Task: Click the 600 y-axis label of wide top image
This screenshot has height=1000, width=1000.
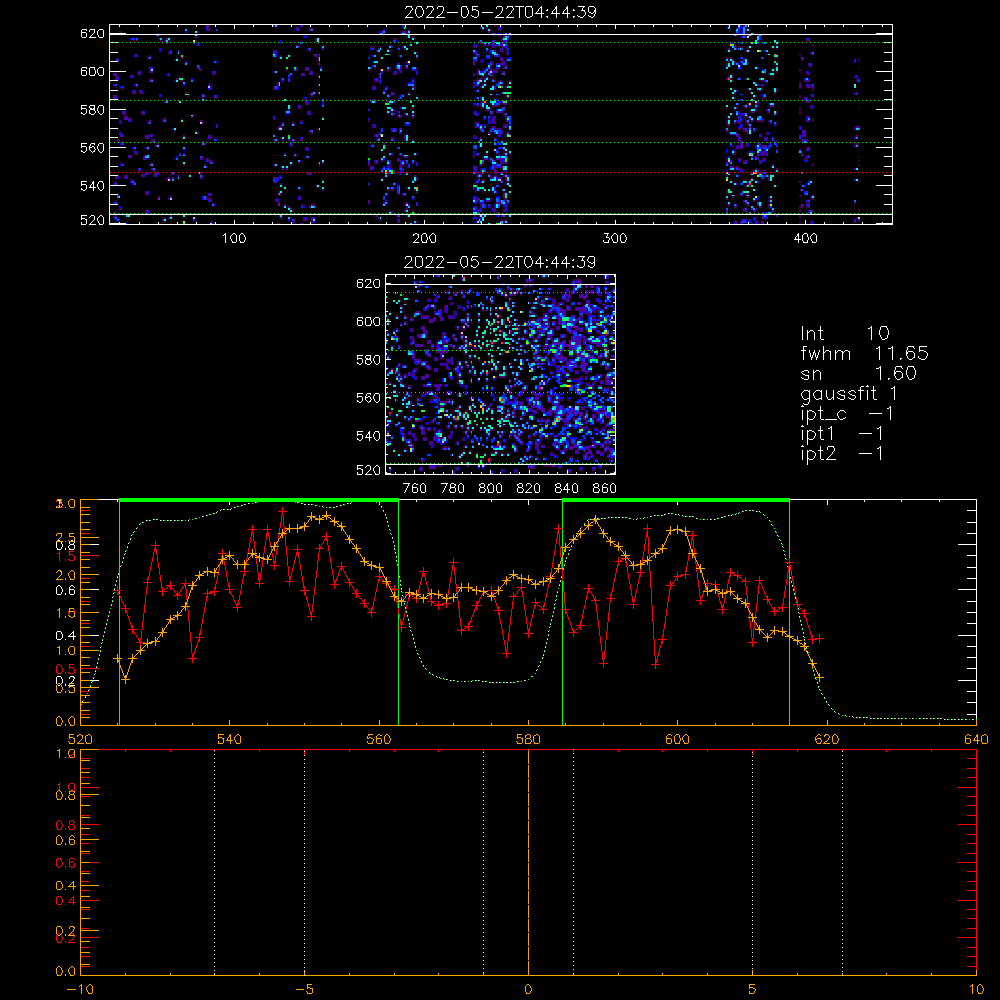Action: [x=92, y=71]
